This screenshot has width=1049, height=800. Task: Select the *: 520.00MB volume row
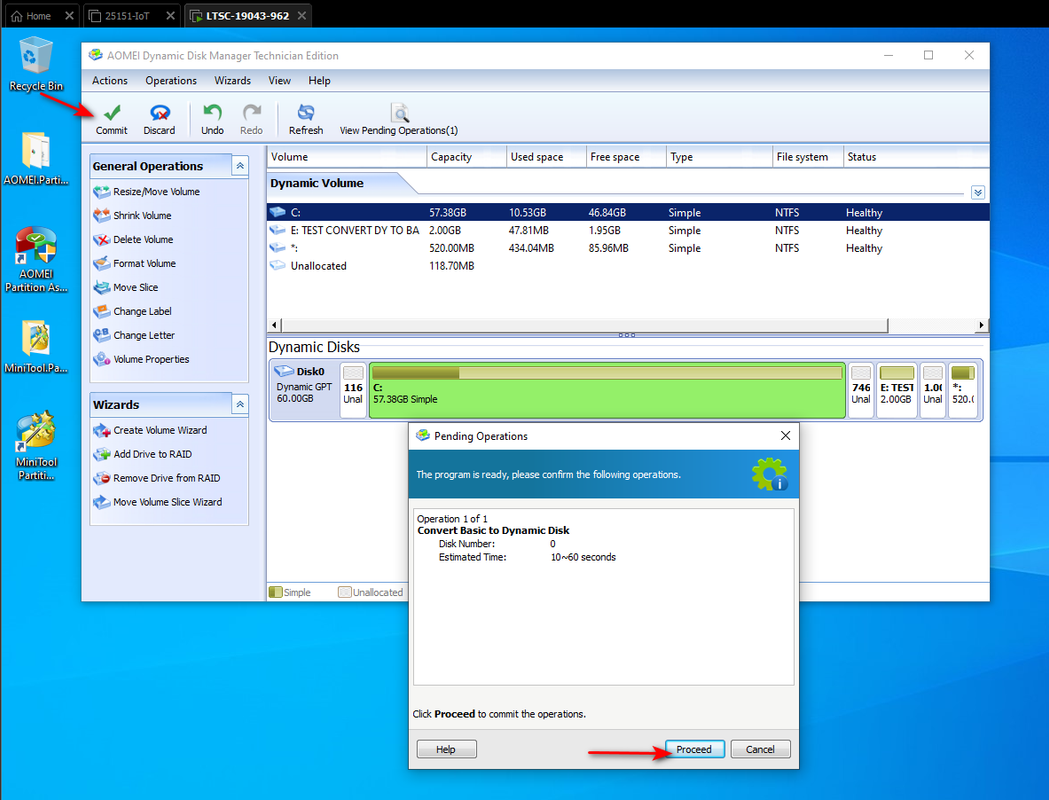coord(628,248)
